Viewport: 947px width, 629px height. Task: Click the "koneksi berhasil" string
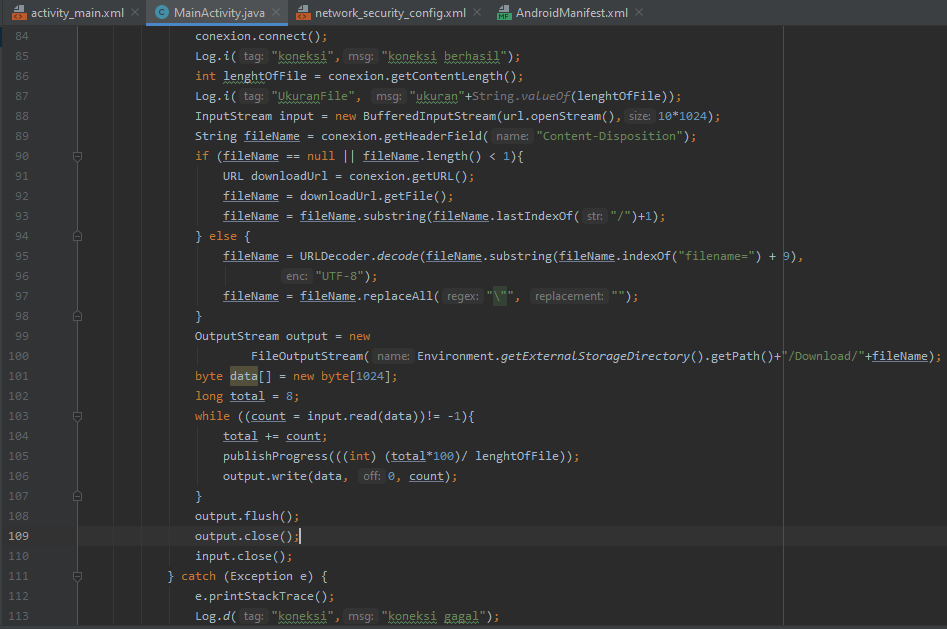coord(444,56)
